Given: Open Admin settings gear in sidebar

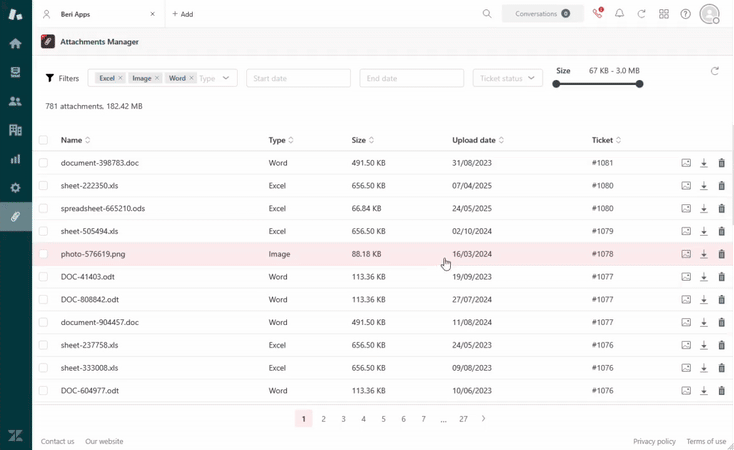Looking at the screenshot, I should (x=15, y=188).
